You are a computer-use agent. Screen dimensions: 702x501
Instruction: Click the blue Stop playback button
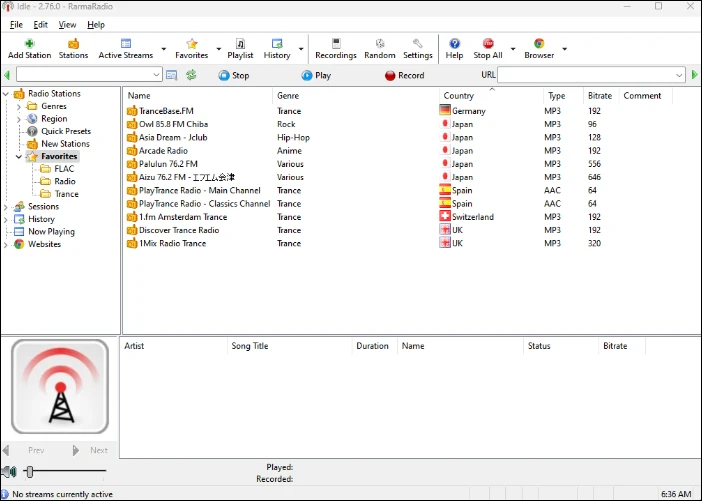click(x=234, y=75)
